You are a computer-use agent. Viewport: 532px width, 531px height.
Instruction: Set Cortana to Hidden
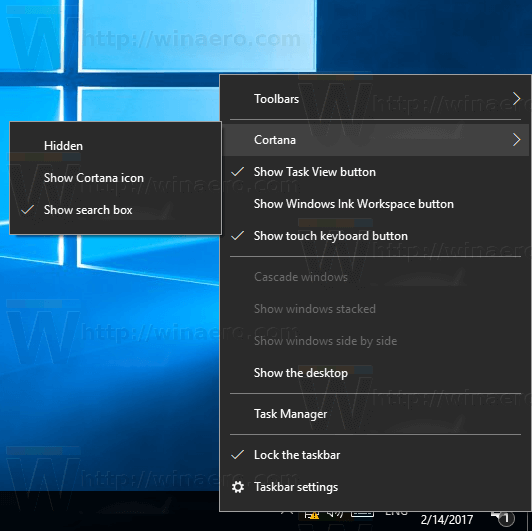click(x=115, y=146)
